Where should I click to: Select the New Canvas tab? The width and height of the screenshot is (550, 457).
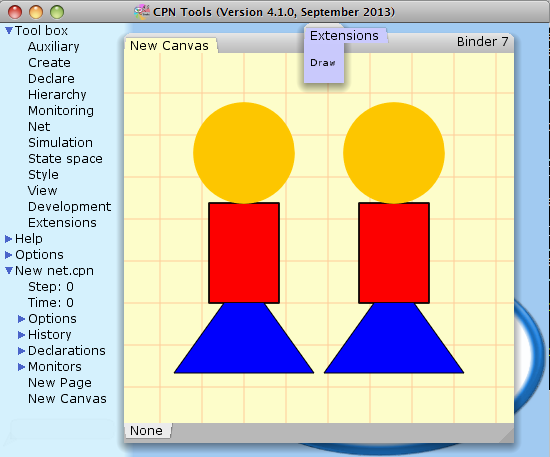[x=169, y=46]
